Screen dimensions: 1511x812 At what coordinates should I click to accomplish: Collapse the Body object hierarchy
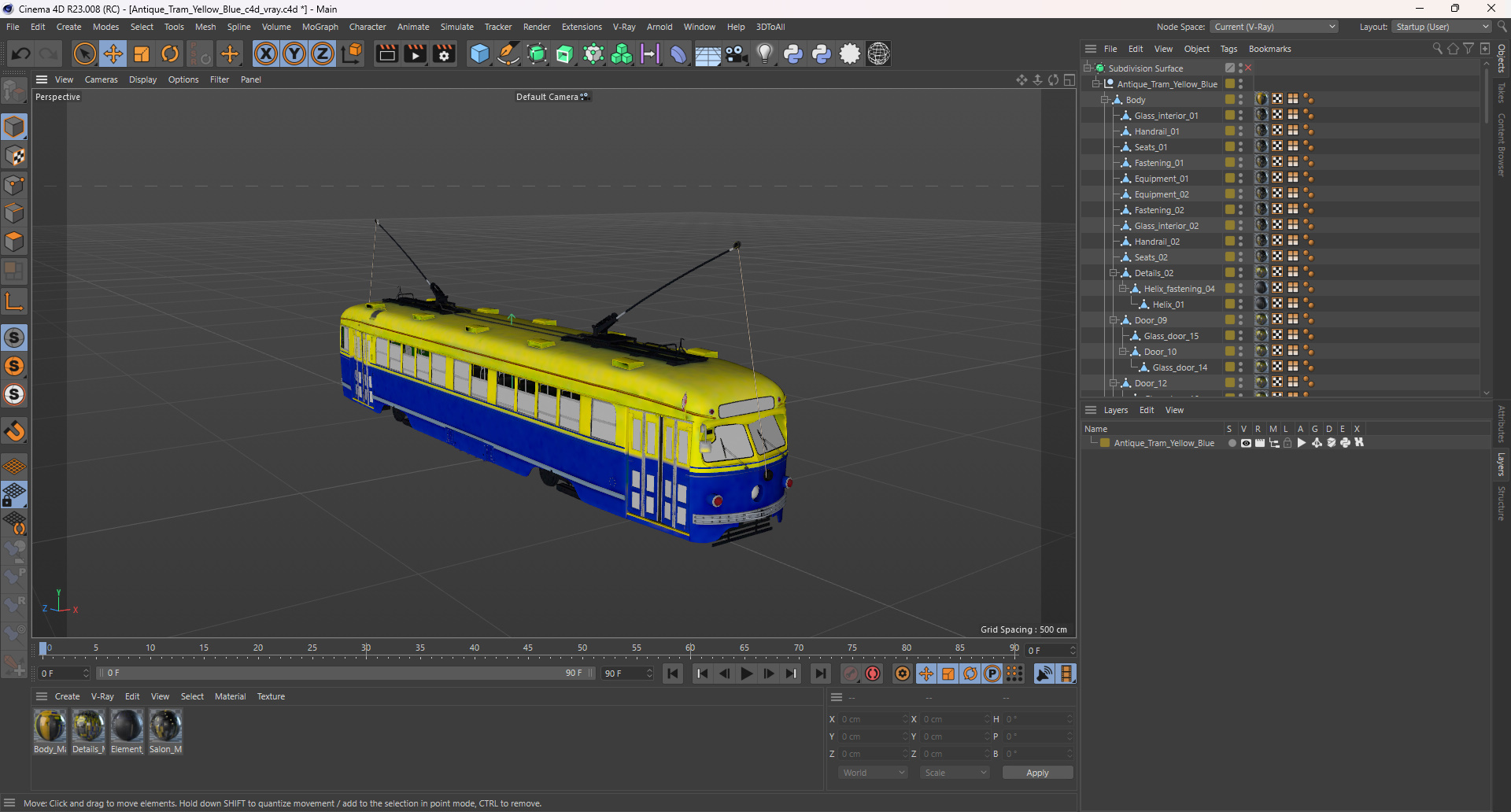click(x=1105, y=100)
